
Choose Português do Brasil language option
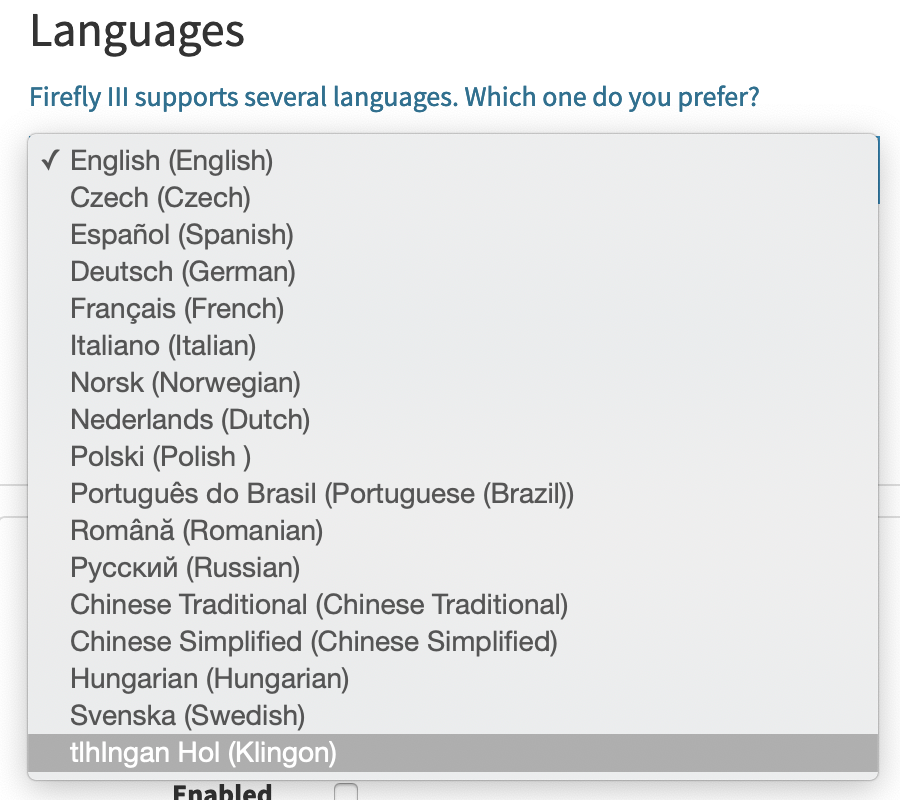click(320, 493)
